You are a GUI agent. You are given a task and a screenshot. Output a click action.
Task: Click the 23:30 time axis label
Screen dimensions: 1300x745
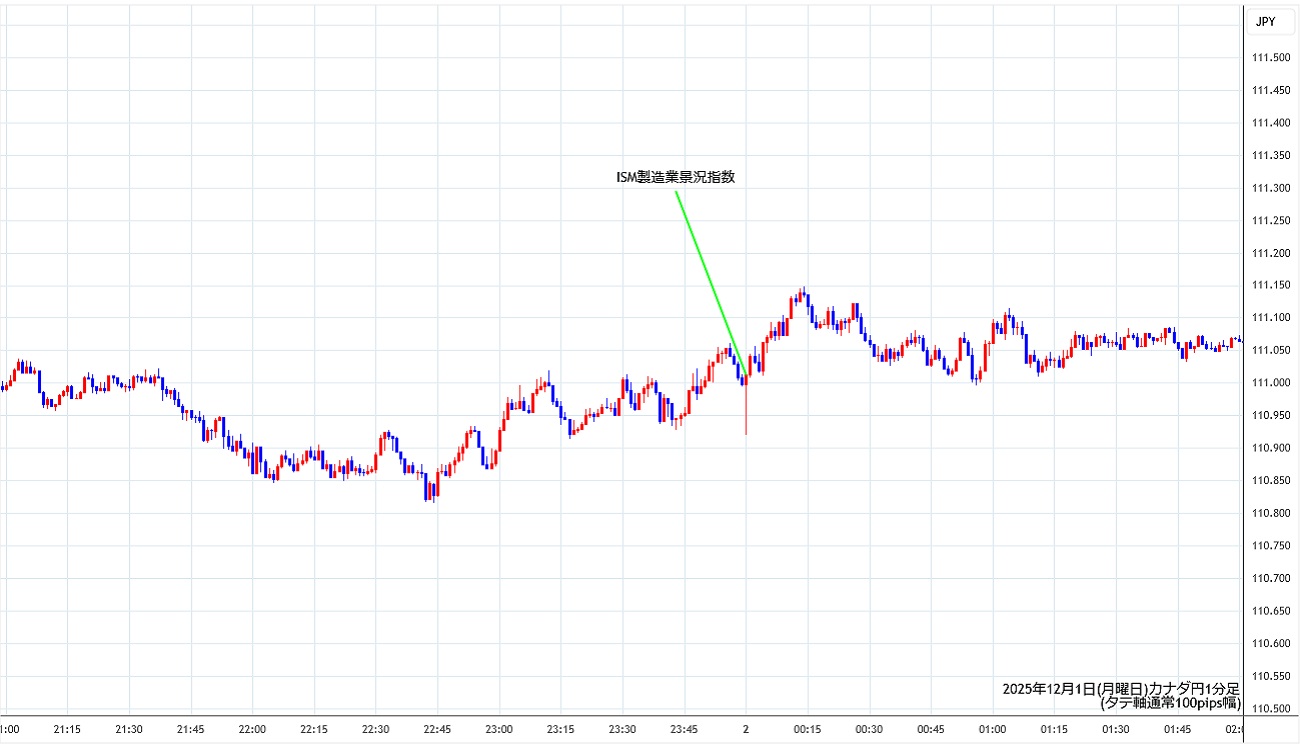622,729
